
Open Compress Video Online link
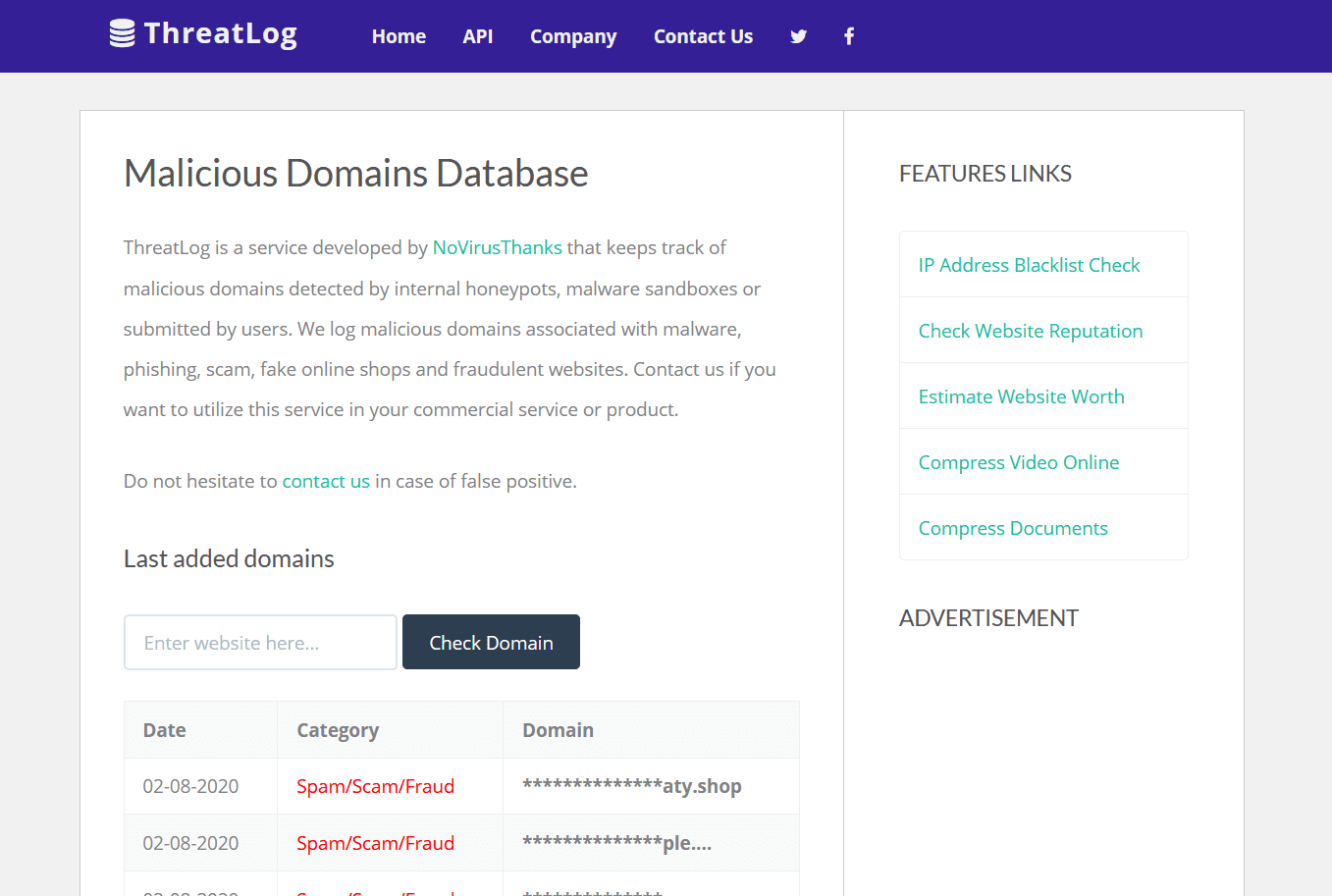[1019, 462]
